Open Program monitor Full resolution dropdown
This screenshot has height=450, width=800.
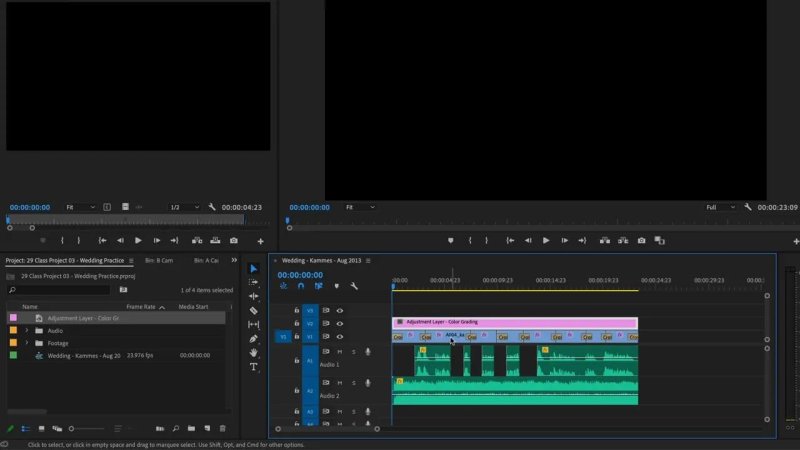tap(720, 207)
